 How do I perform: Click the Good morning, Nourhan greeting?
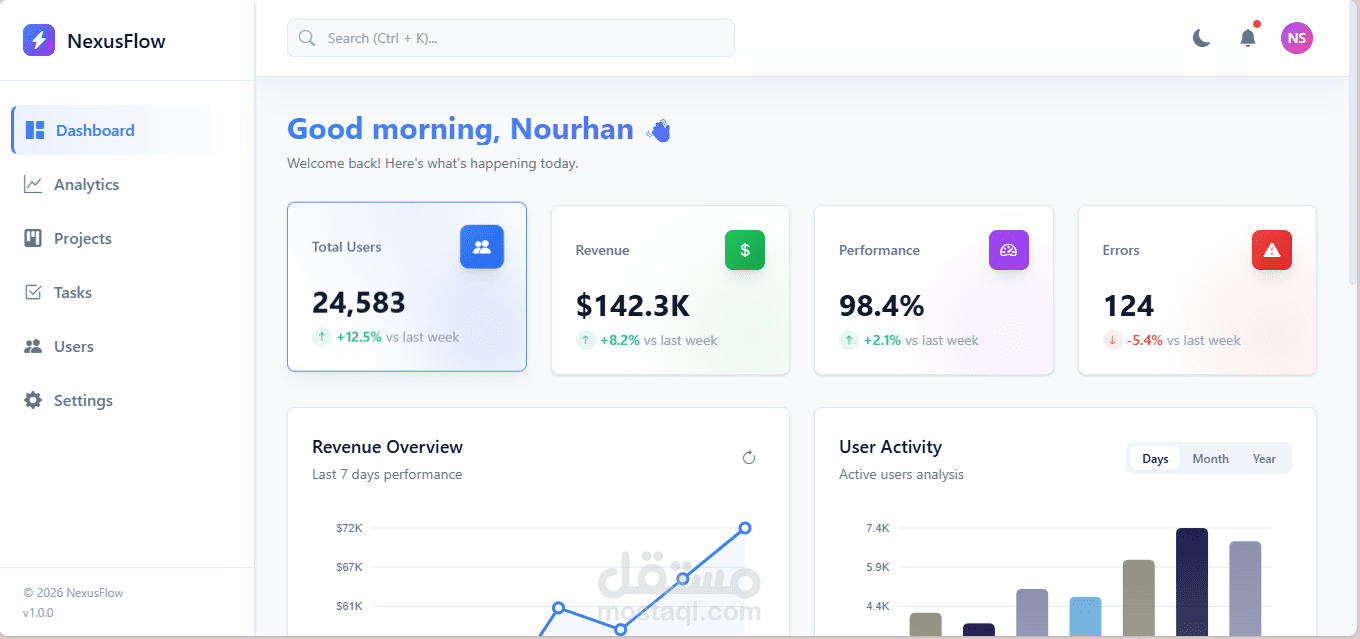(x=460, y=129)
